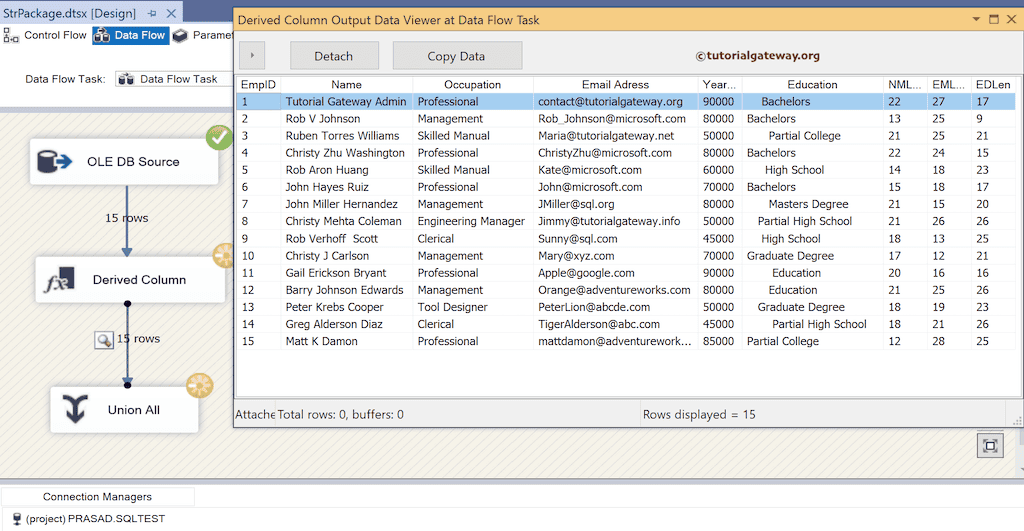Click the Engineering Manager occupation cell
The image size is (1024, 531).
(471, 221)
